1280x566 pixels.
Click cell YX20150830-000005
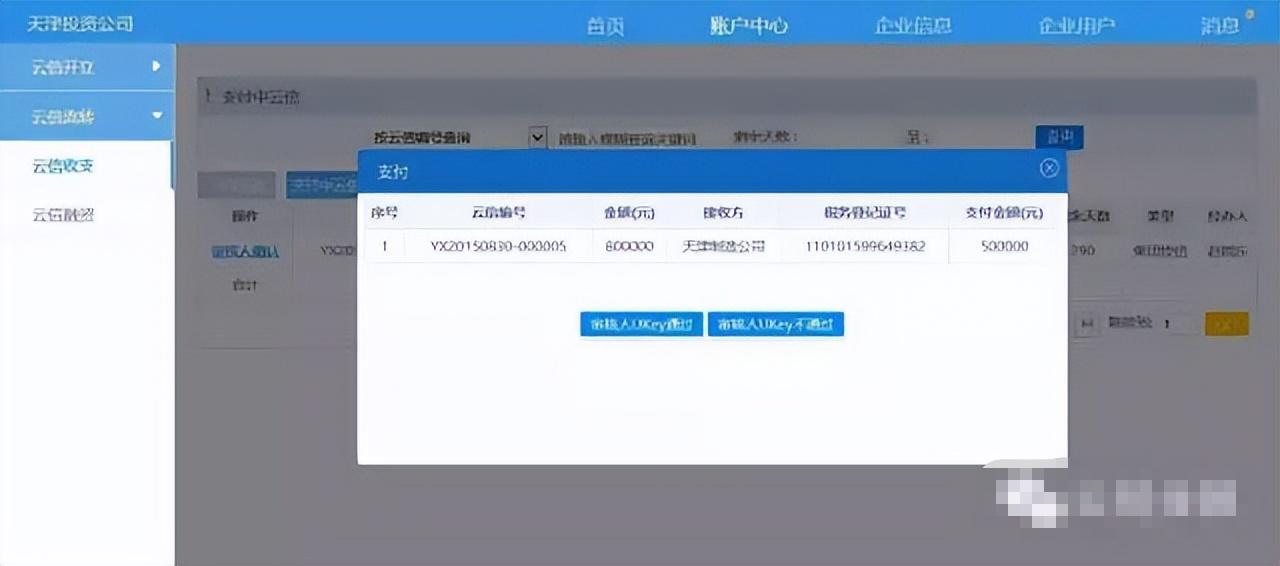tap(499, 246)
